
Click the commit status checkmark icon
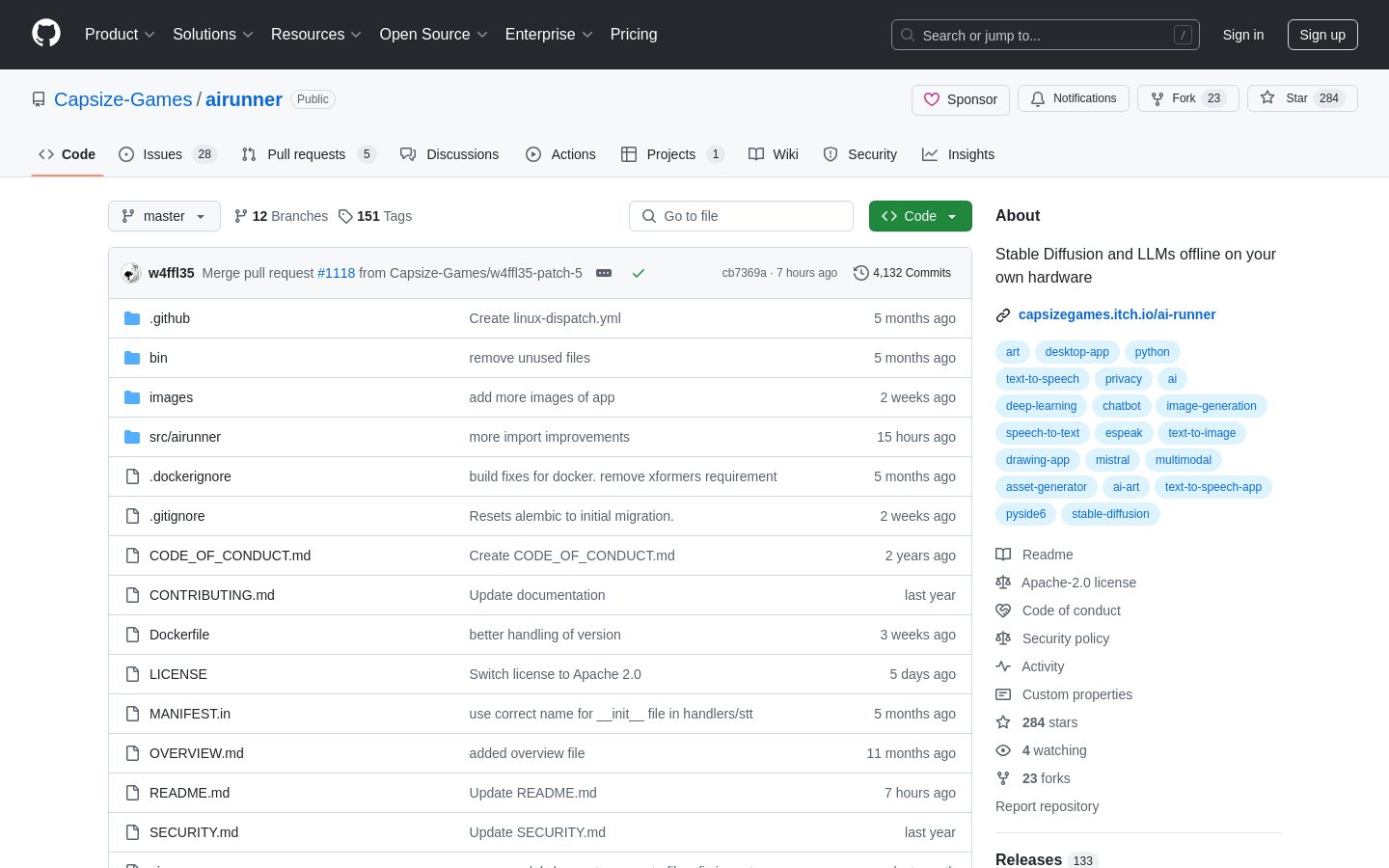pyautogui.click(x=639, y=273)
